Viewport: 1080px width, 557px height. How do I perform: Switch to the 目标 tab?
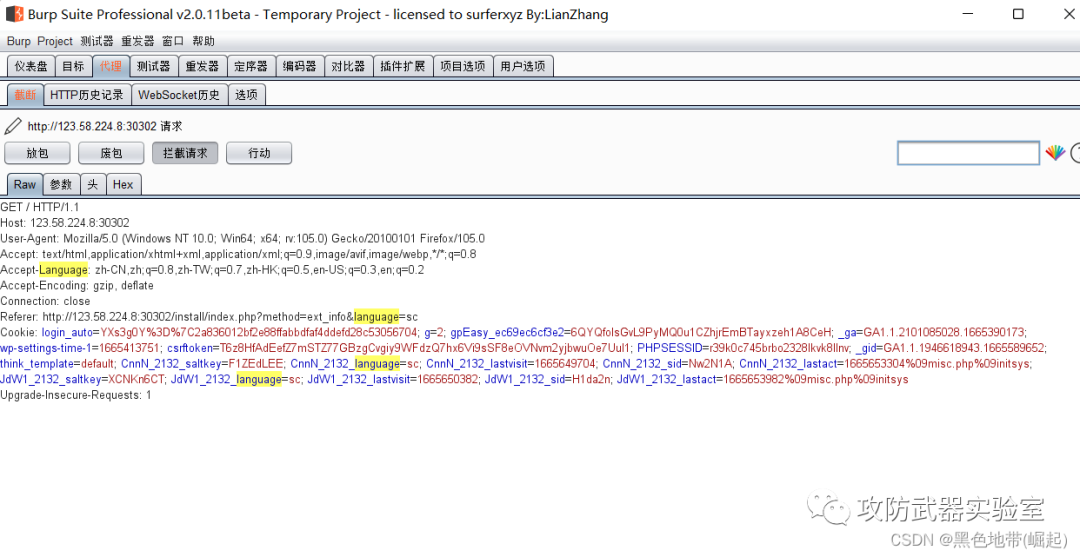tap(73, 67)
